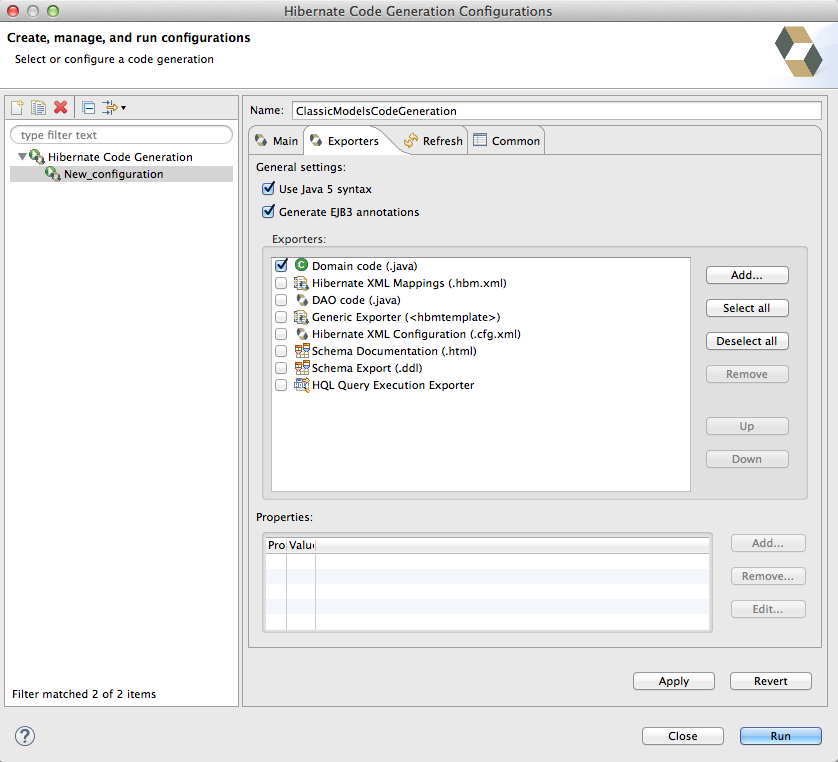Delete selected configuration with red X
The image size is (838, 762).
click(60, 107)
